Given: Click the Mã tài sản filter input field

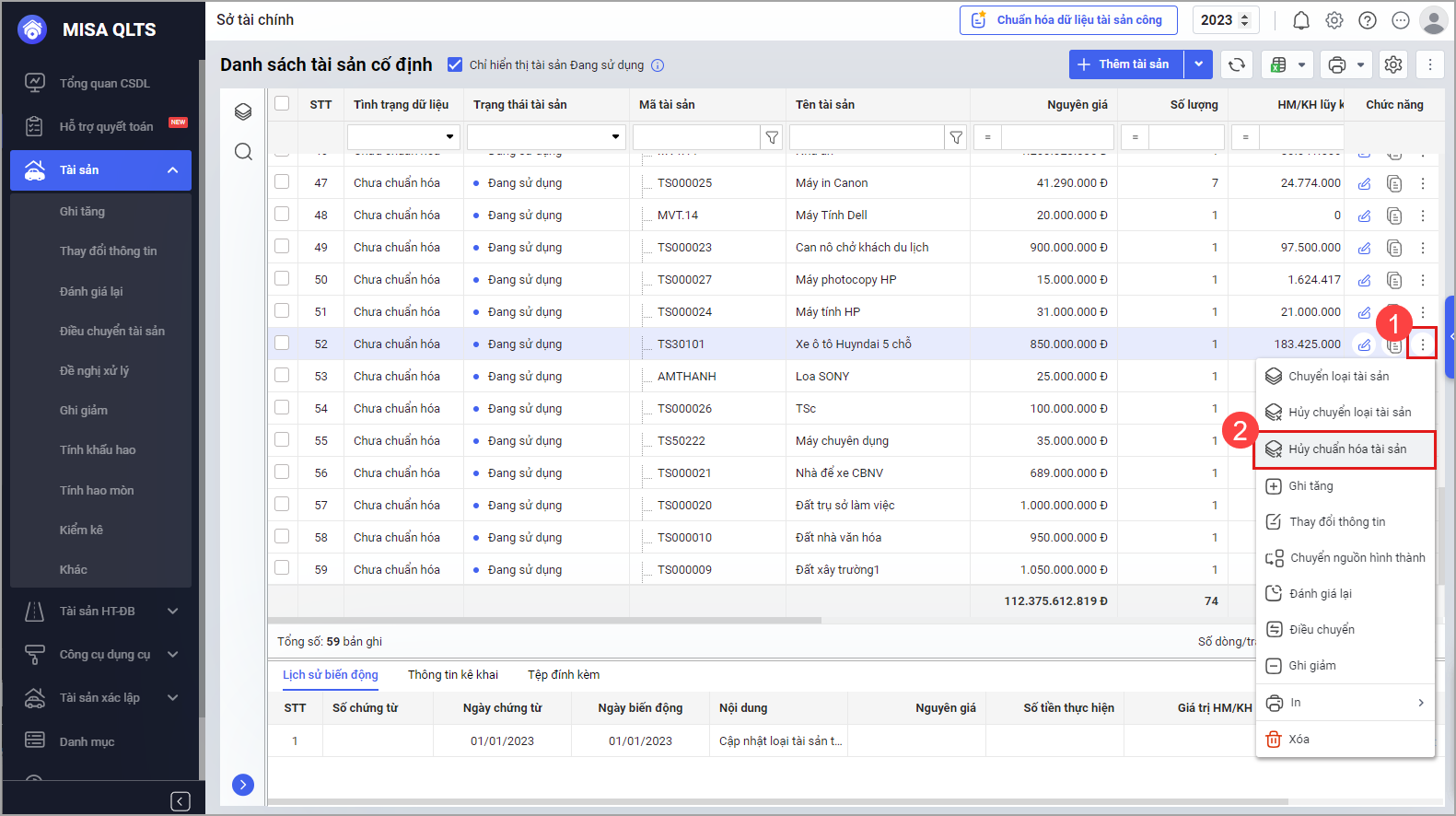Looking at the screenshot, I should point(696,137).
